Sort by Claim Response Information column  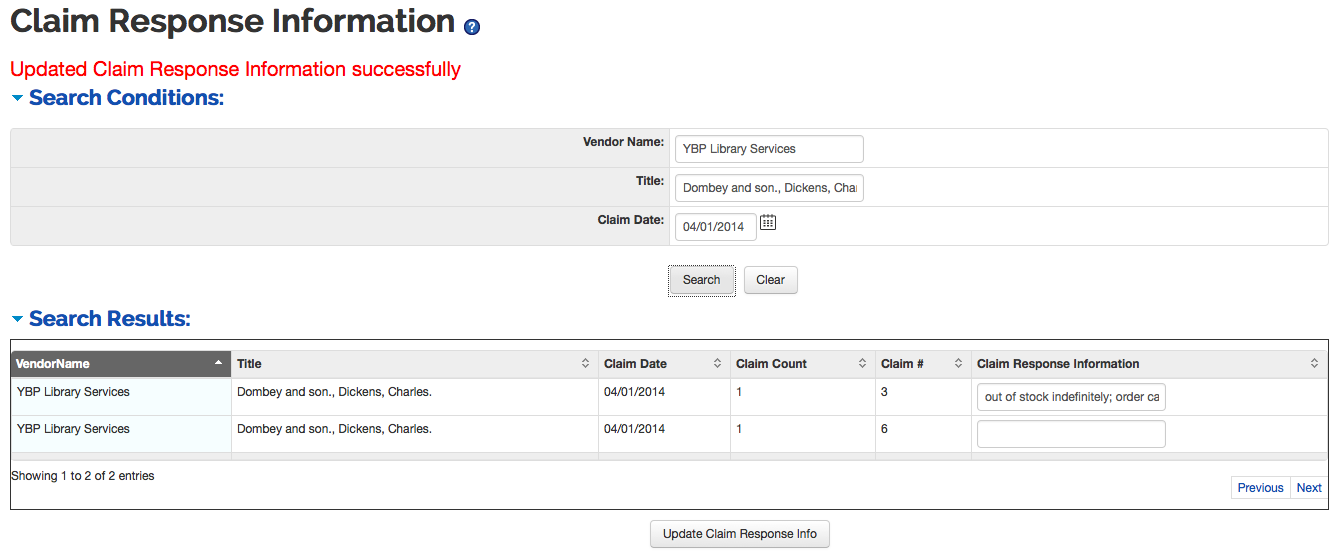[1148, 364]
